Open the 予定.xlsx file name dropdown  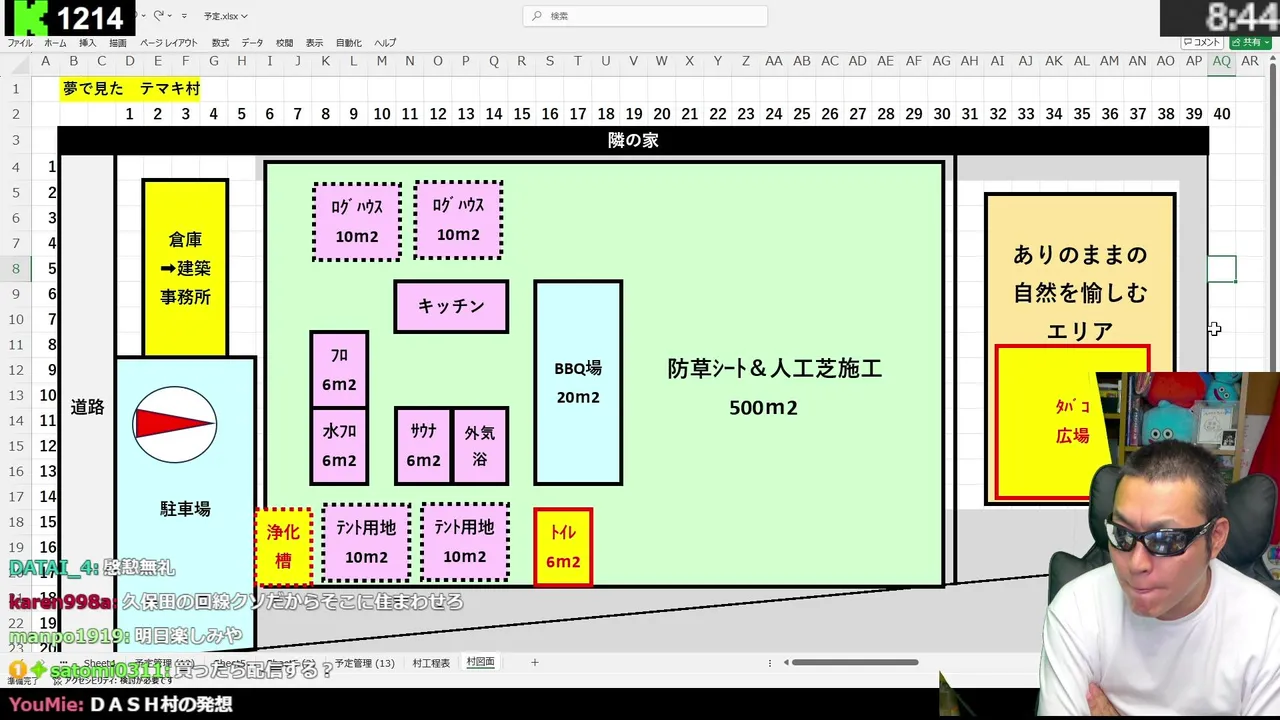(x=225, y=16)
